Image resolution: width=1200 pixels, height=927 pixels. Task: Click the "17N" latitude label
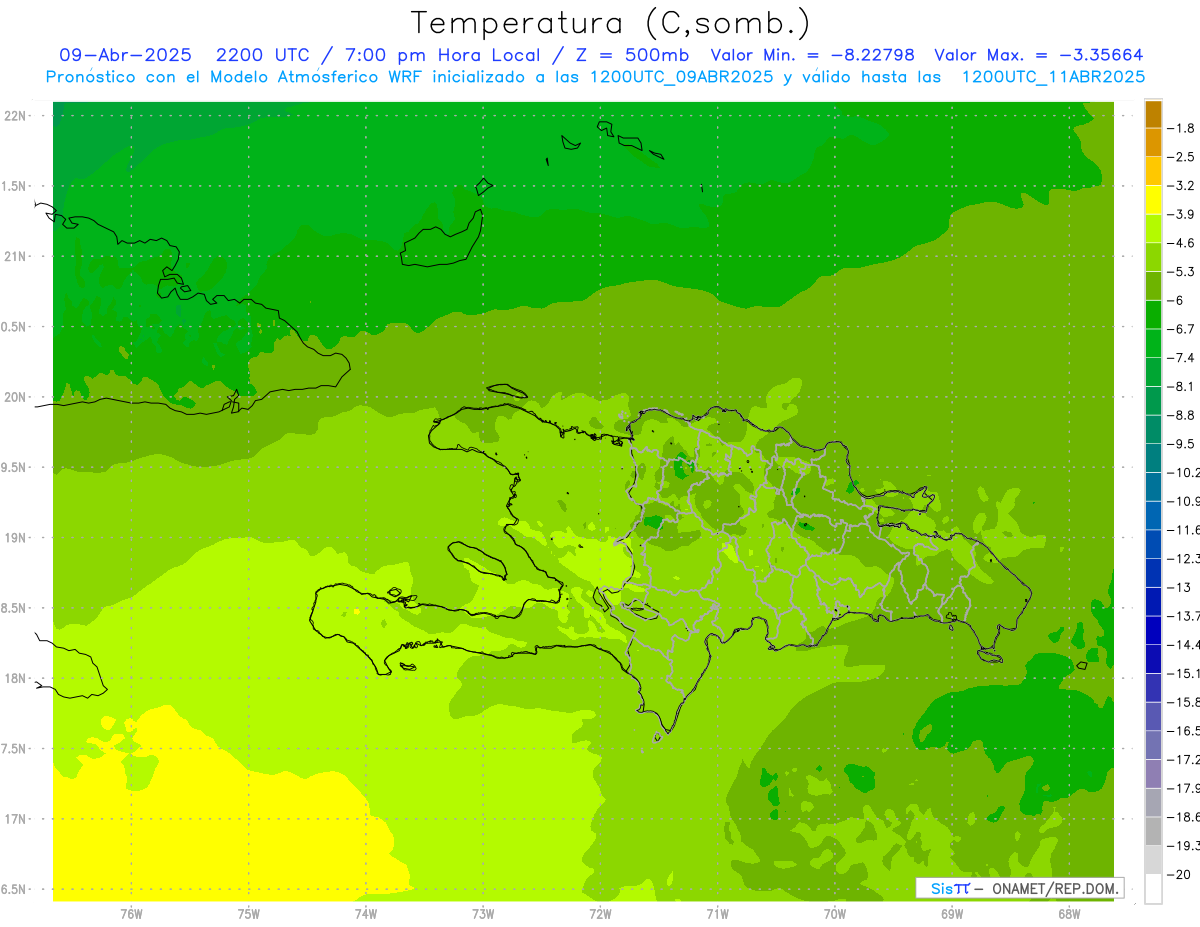(16, 819)
